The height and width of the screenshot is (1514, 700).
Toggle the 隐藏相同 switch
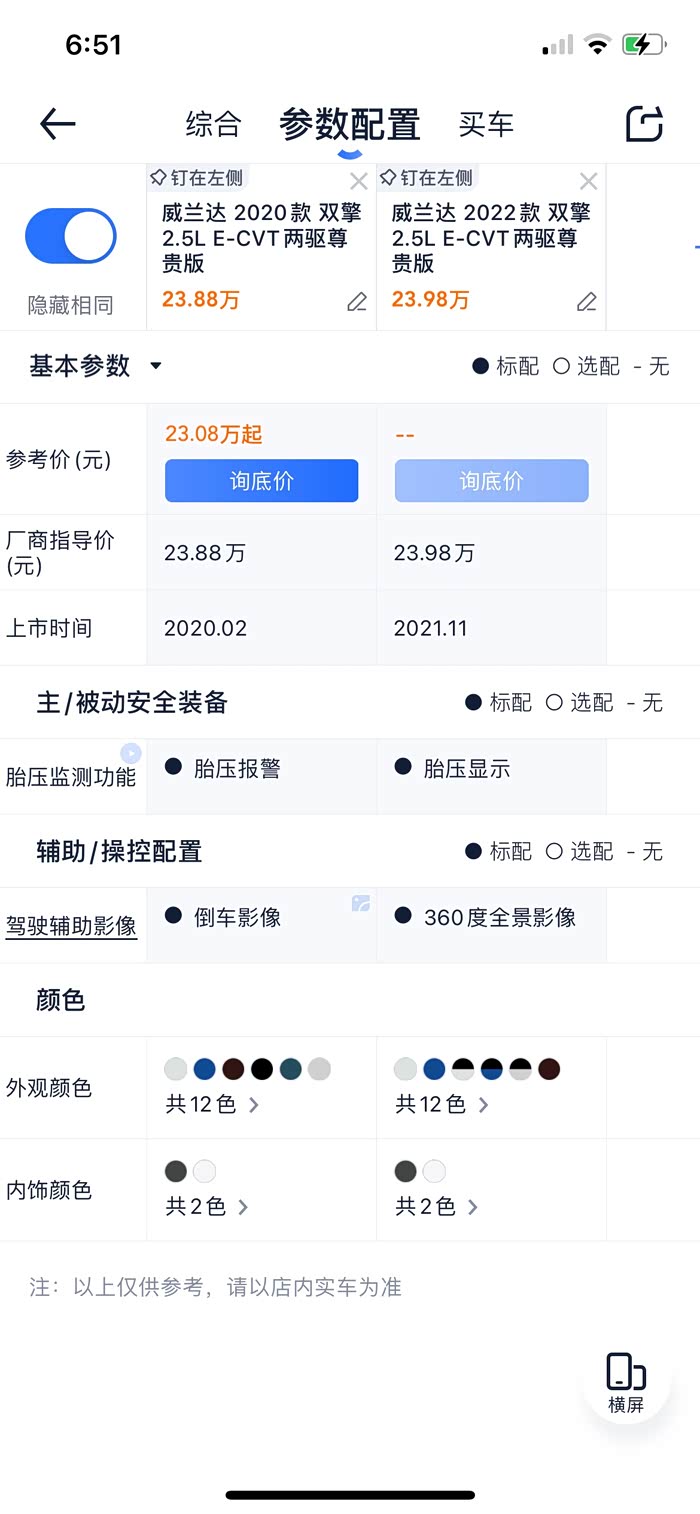pos(71,236)
